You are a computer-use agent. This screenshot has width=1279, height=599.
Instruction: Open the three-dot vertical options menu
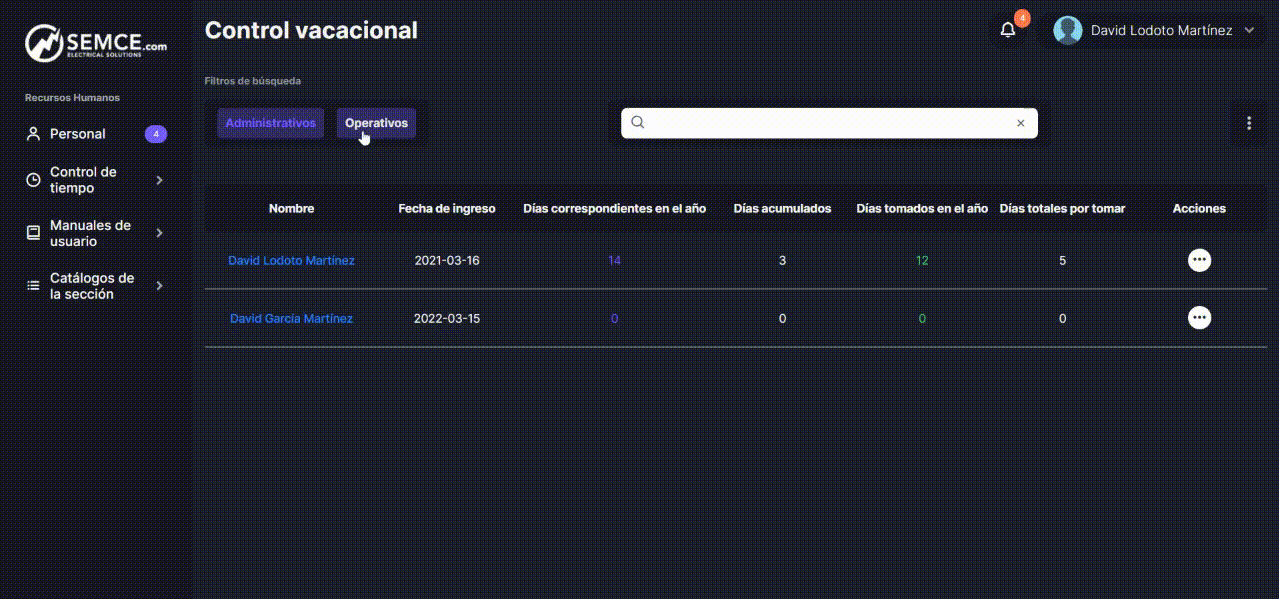[1248, 123]
